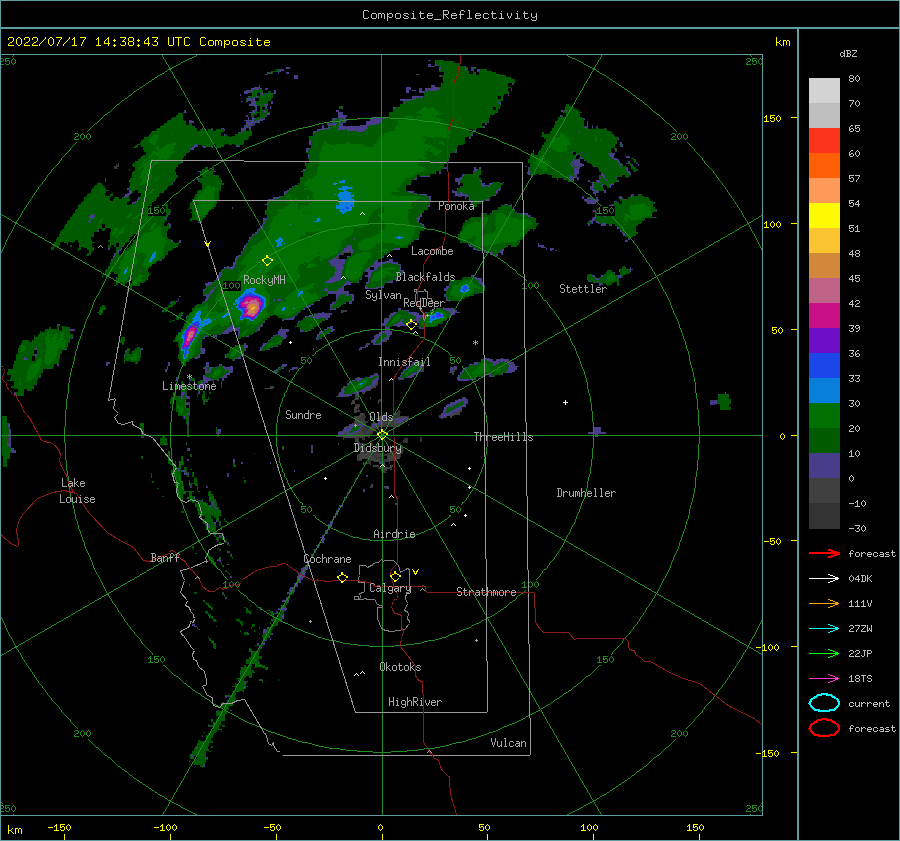The width and height of the screenshot is (900, 841).
Task: Click the red forecast ellipse legend icon
Action: (x=824, y=728)
